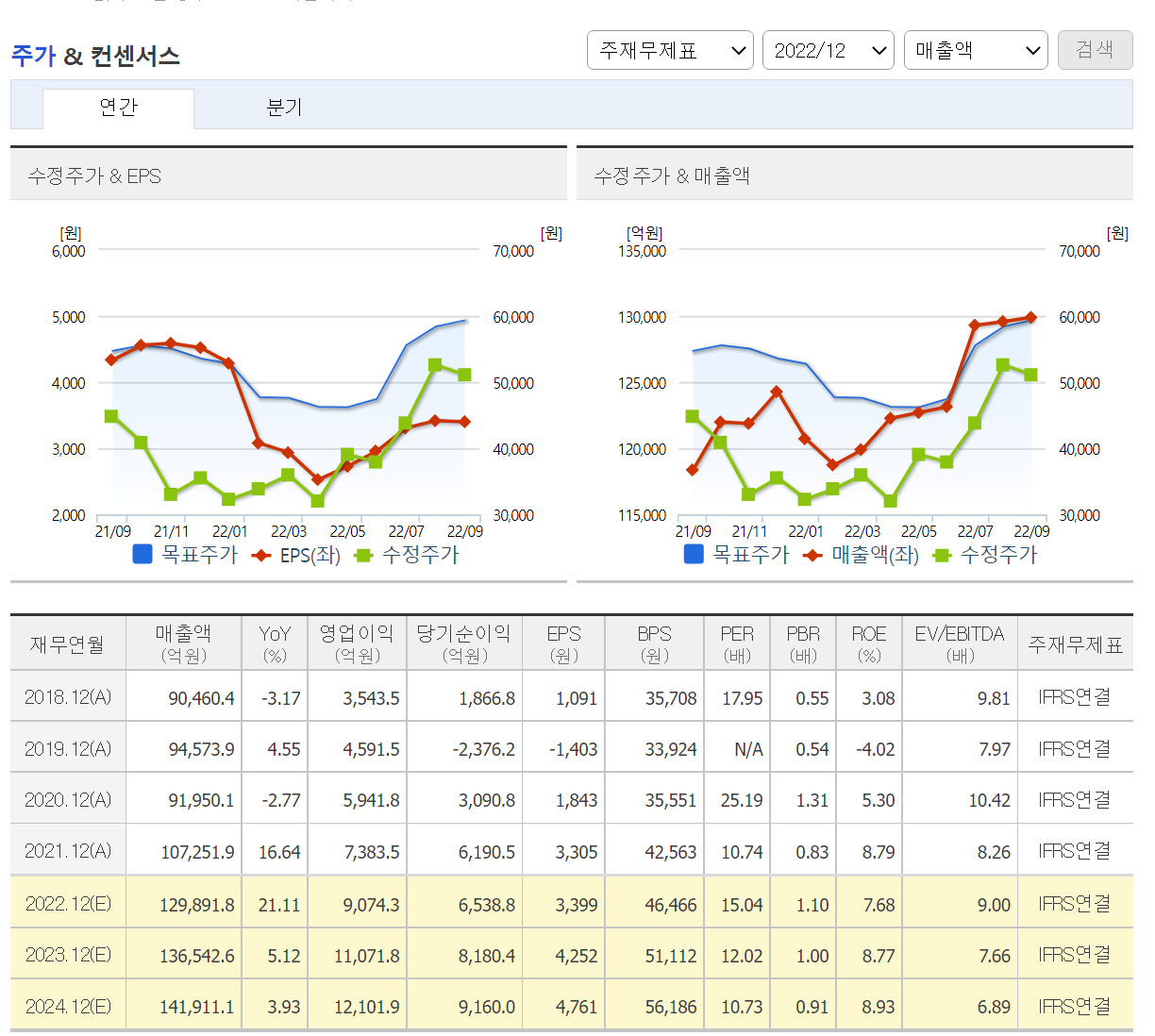The width and height of the screenshot is (1155, 1036).
Task: Switch to the 분기 tab
Action: (284, 108)
